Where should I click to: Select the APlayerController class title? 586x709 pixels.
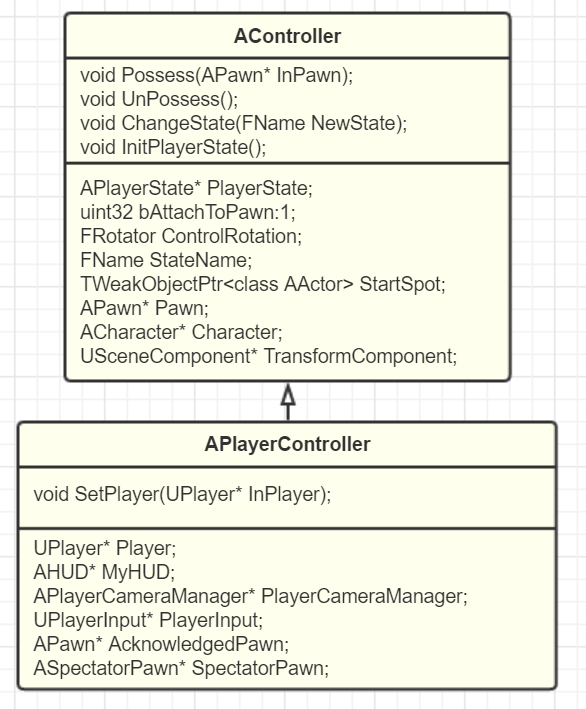pyautogui.click(x=287, y=444)
